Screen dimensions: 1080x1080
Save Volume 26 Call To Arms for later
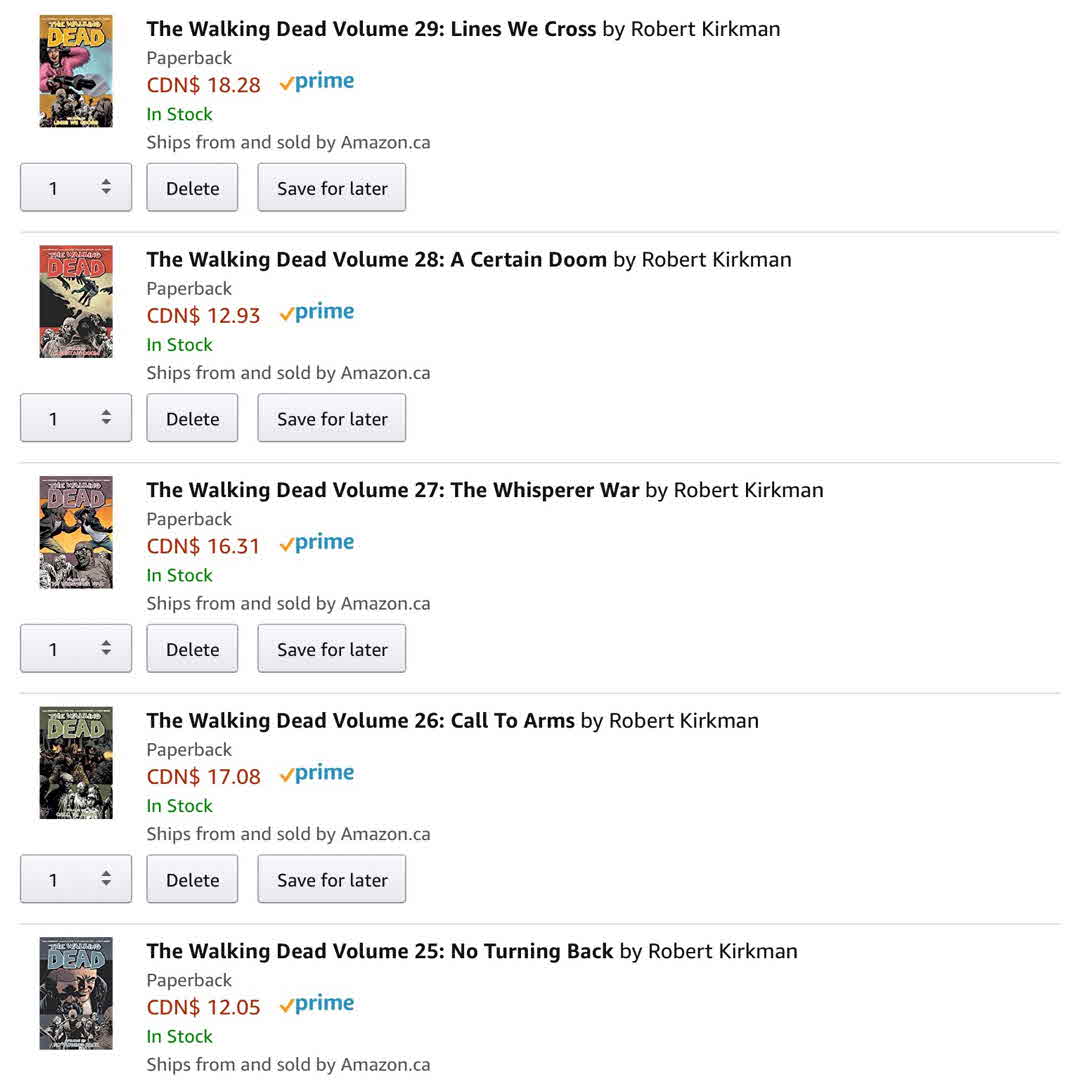(x=332, y=880)
